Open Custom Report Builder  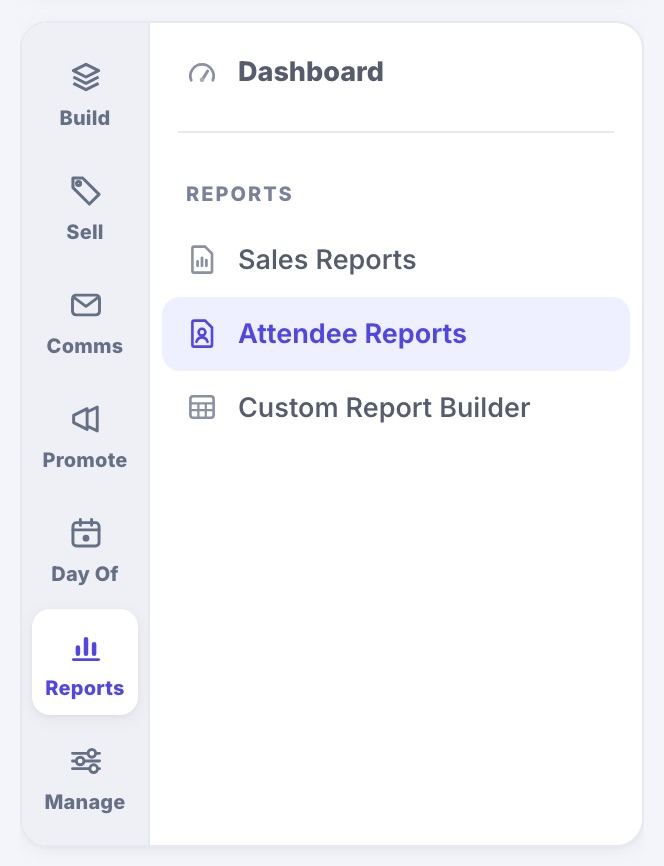384,408
